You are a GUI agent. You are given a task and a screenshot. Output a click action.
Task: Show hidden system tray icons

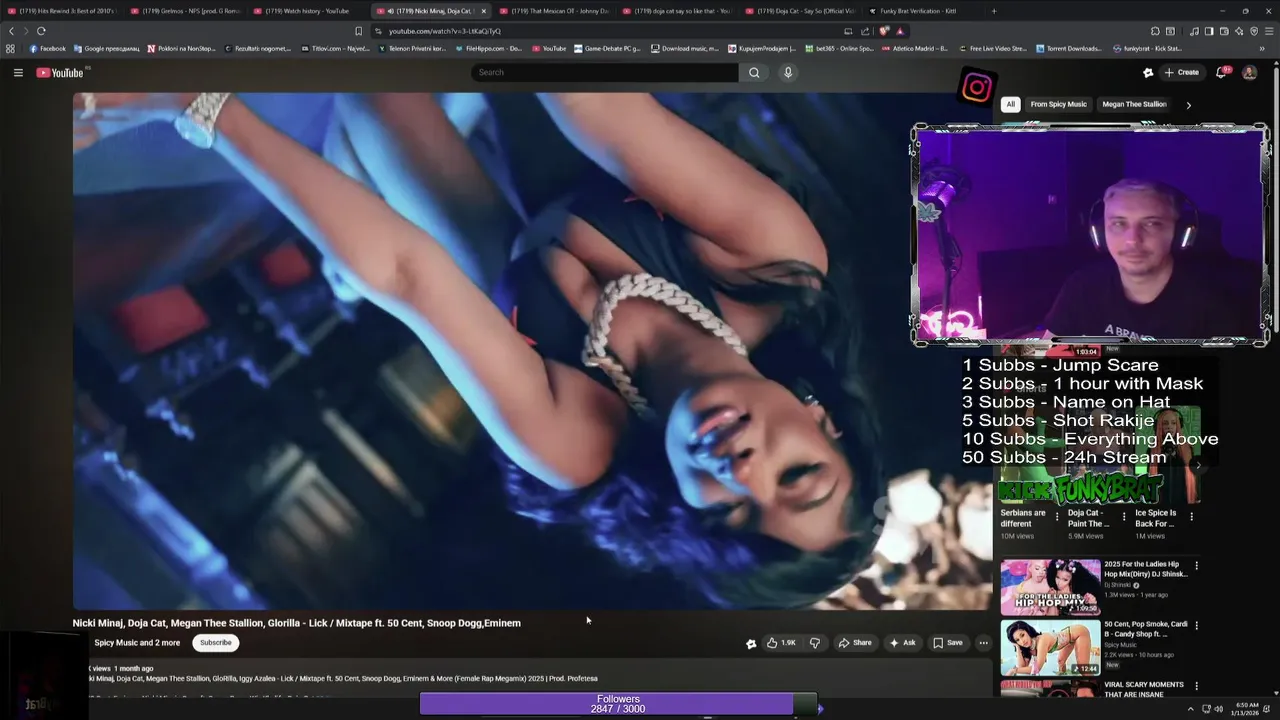[1190, 709]
